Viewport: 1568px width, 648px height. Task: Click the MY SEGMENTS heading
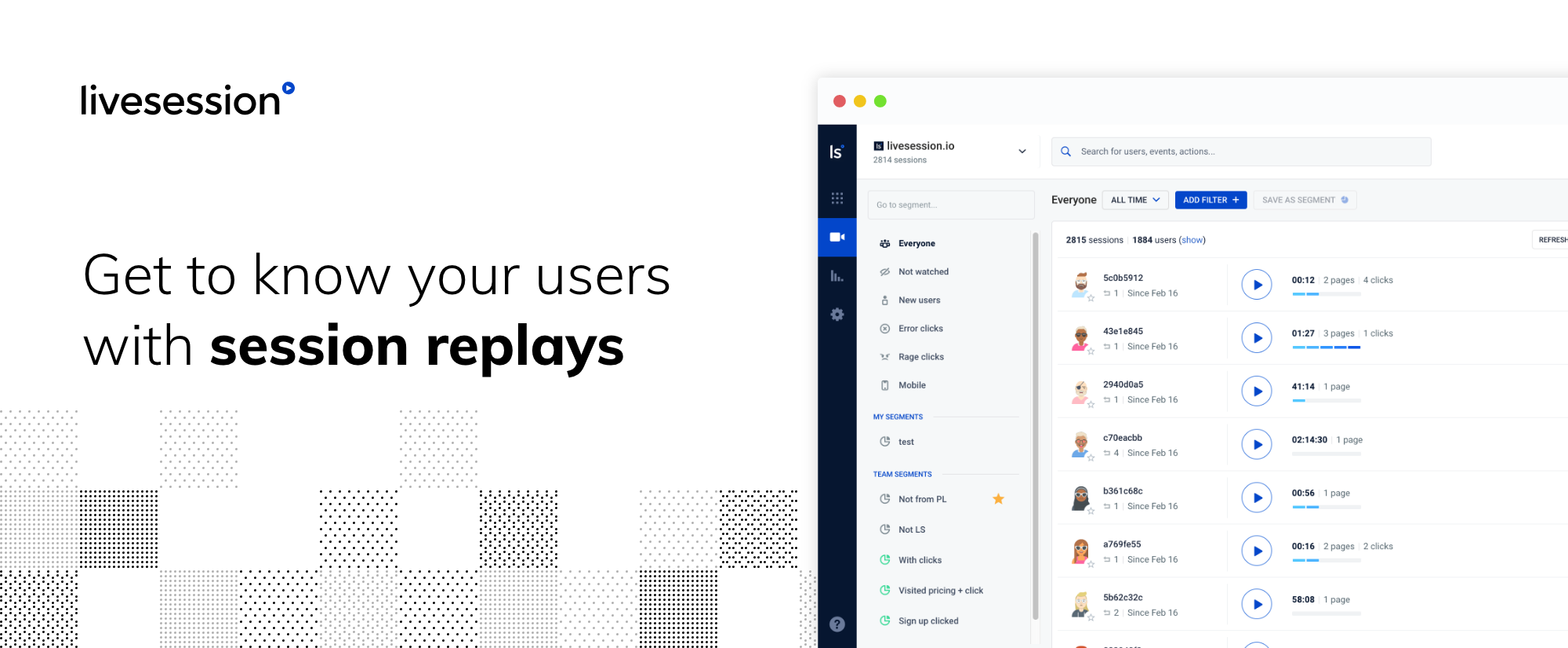click(898, 417)
